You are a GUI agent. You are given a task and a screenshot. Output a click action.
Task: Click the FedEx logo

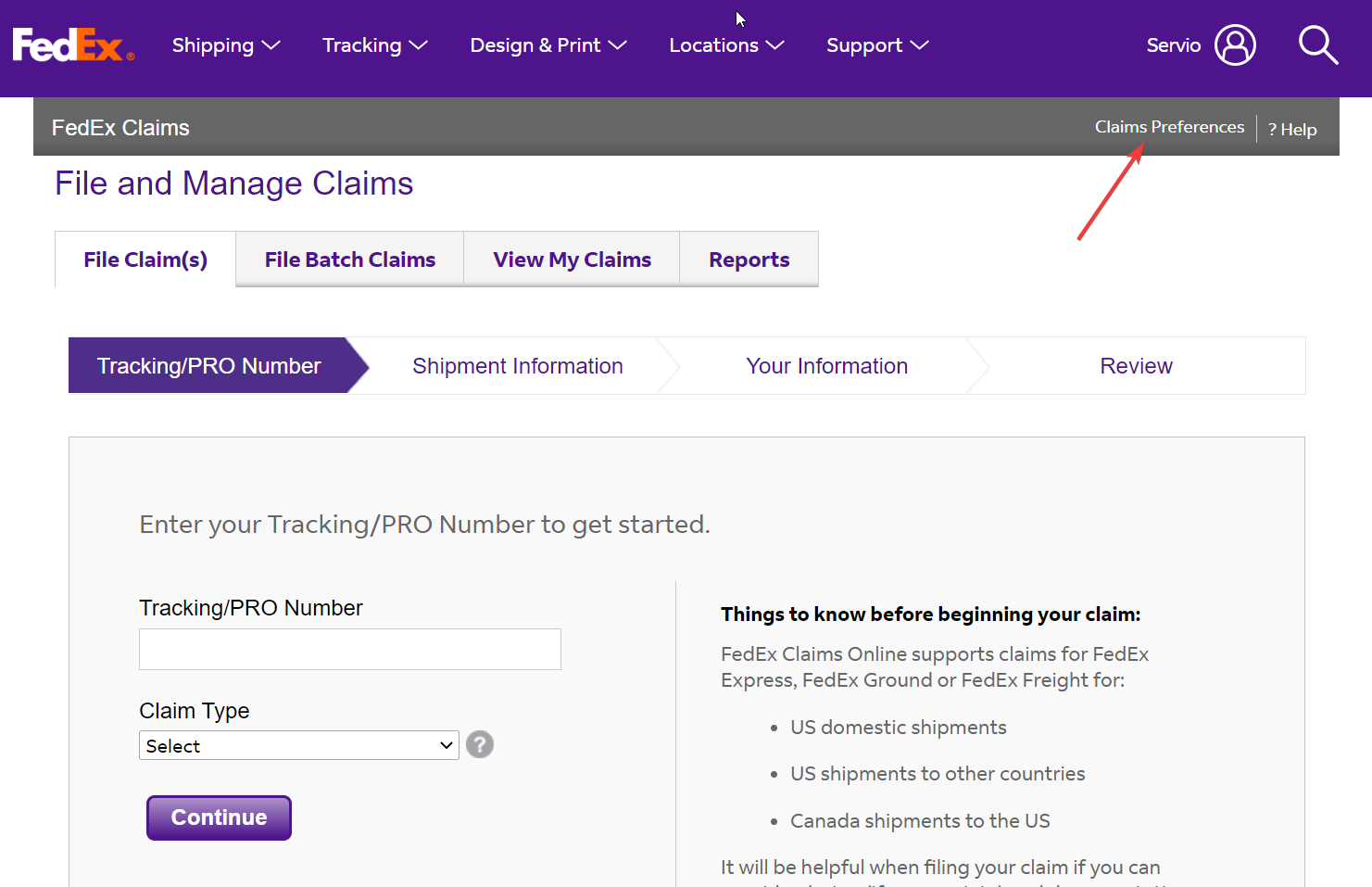click(x=73, y=44)
